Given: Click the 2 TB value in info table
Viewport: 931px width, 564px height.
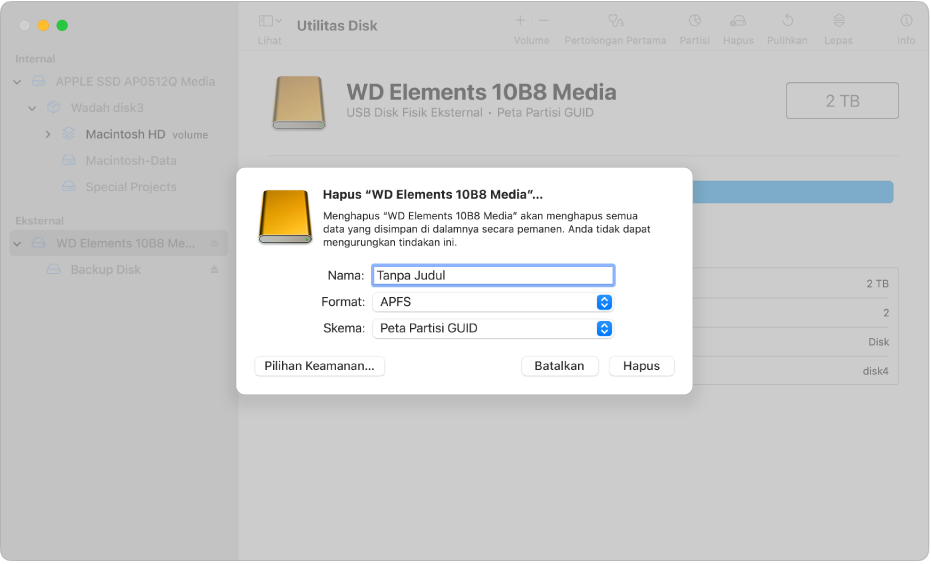Looking at the screenshot, I should point(877,284).
